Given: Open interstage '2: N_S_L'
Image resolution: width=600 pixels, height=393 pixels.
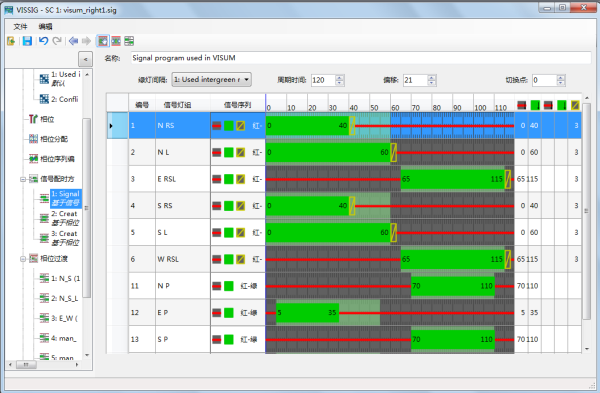Looking at the screenshot, I should [x=59, y=298].
